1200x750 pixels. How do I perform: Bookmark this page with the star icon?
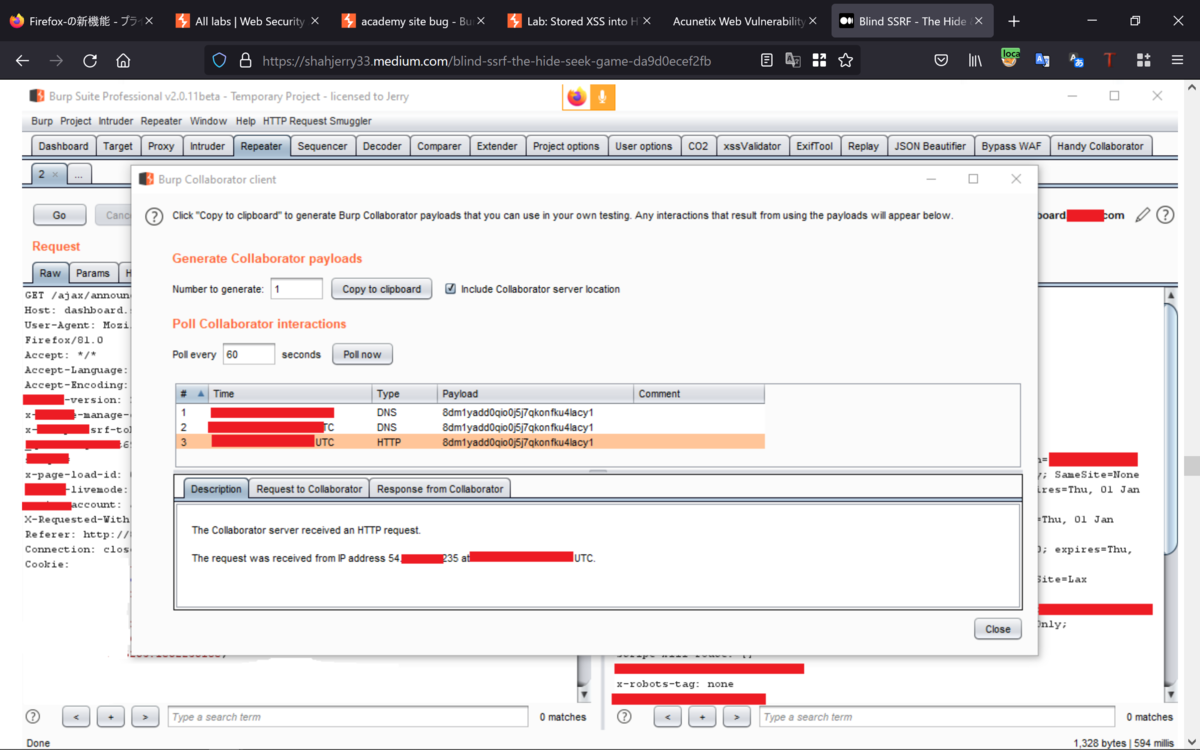(846, 61)
